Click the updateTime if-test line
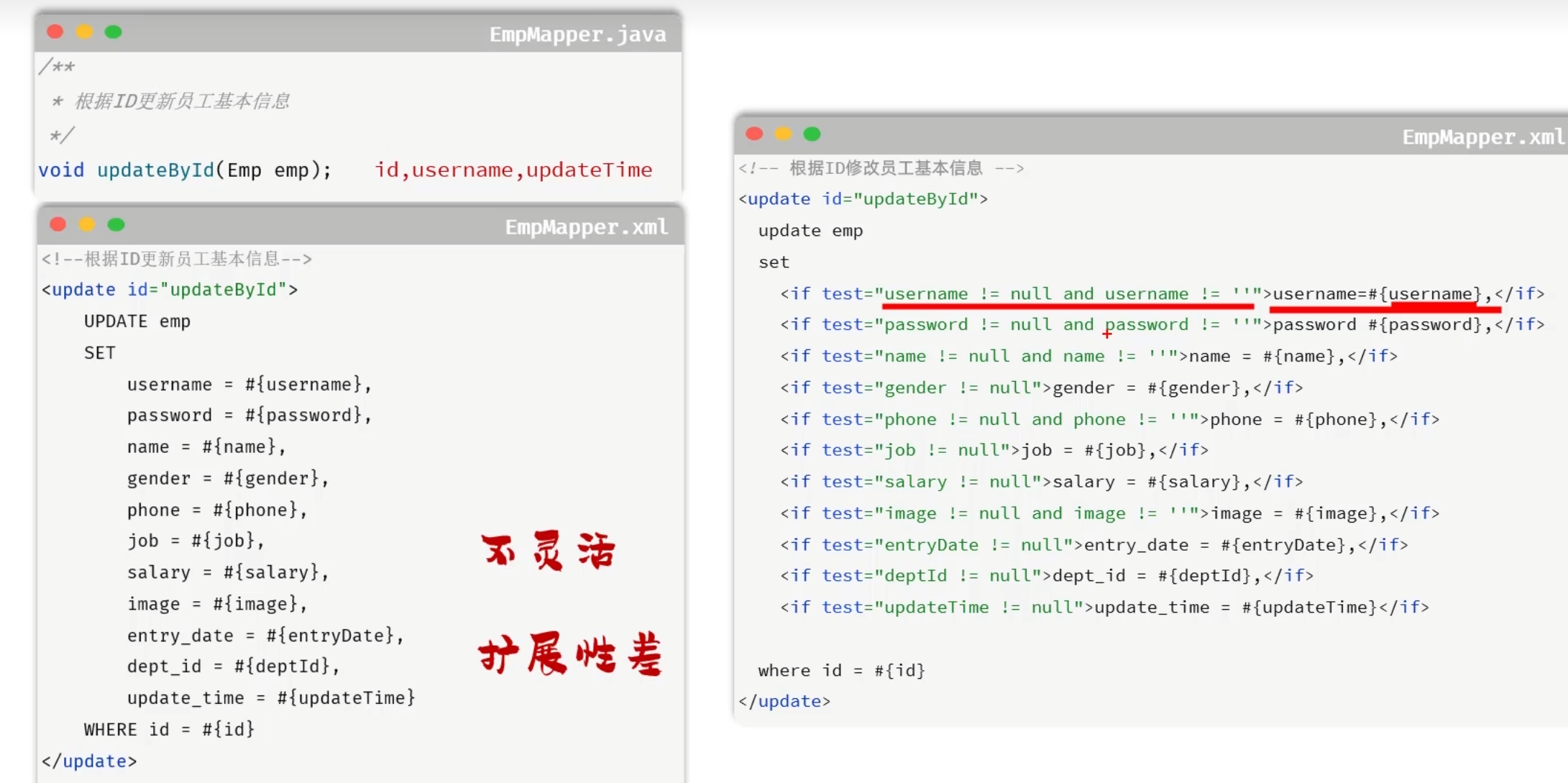Viewport: 1568px width, 783px height. [1104, 608]
